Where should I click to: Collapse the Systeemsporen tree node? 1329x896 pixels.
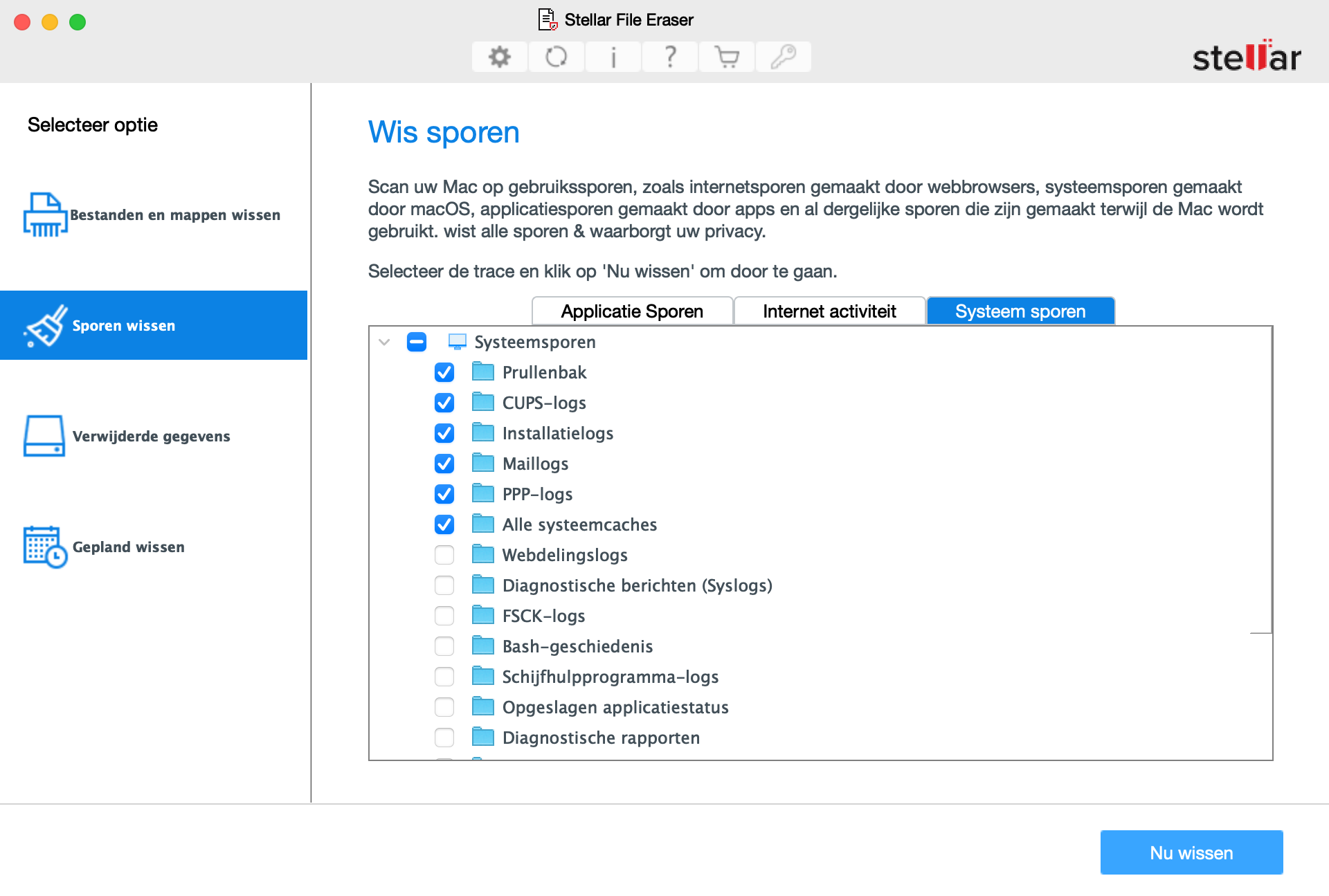(385, 342)
